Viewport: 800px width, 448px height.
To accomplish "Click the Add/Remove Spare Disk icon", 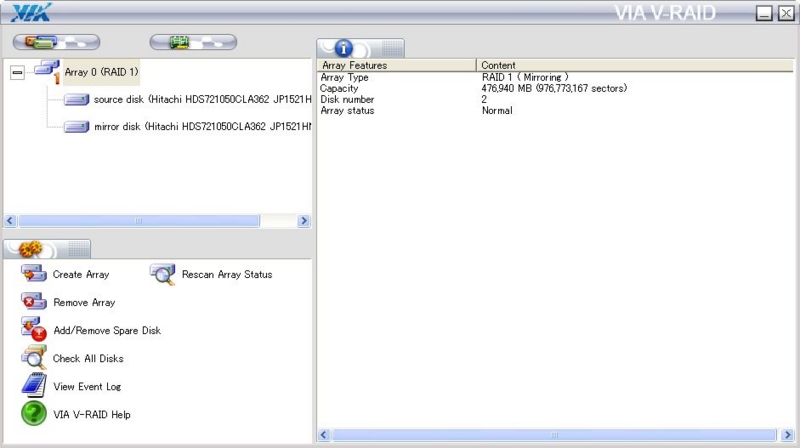I will pos(34,329).
